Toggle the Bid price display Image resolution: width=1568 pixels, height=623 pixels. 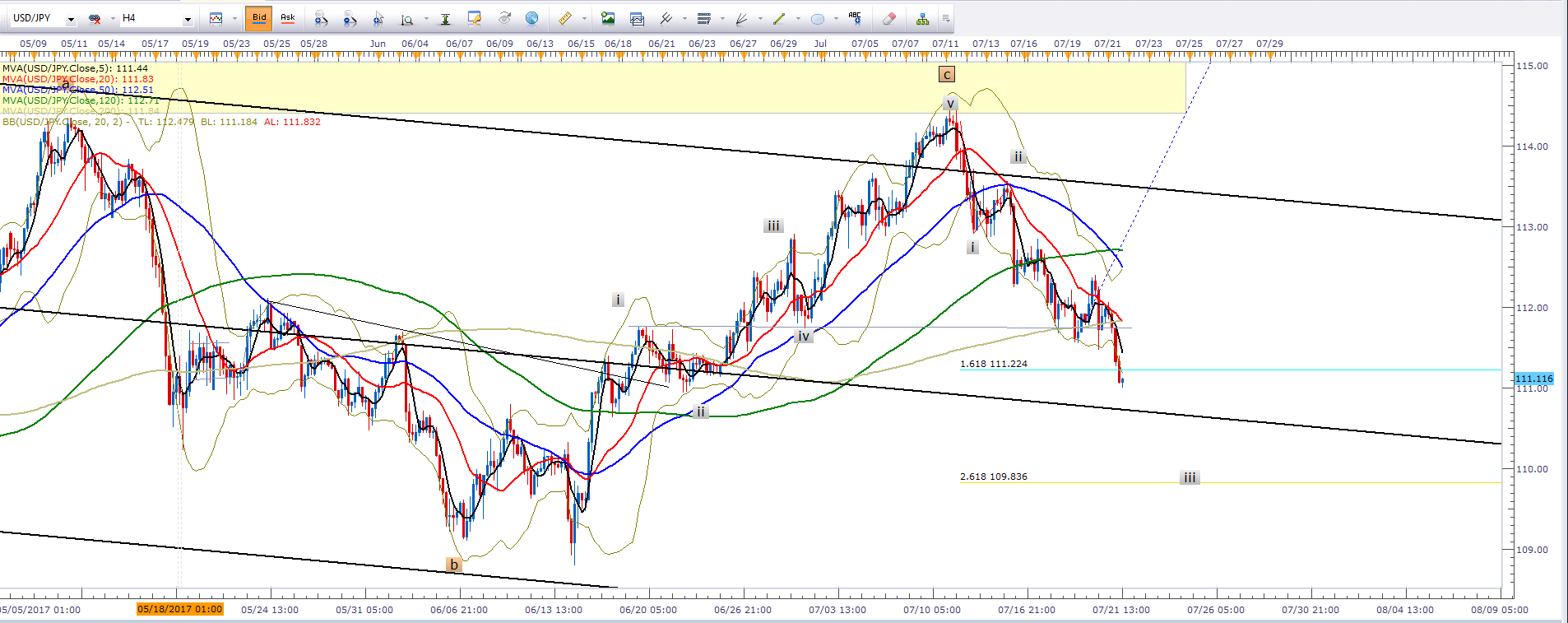coord(259,17)
